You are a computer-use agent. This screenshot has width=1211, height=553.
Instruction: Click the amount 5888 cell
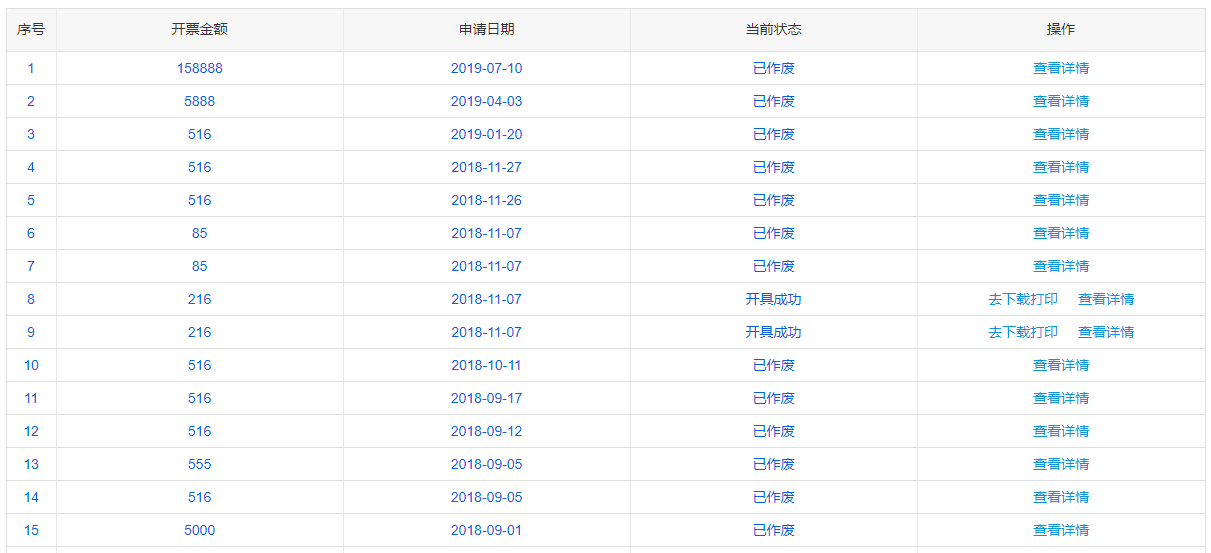pyautogui.click(x=200, y=101)
